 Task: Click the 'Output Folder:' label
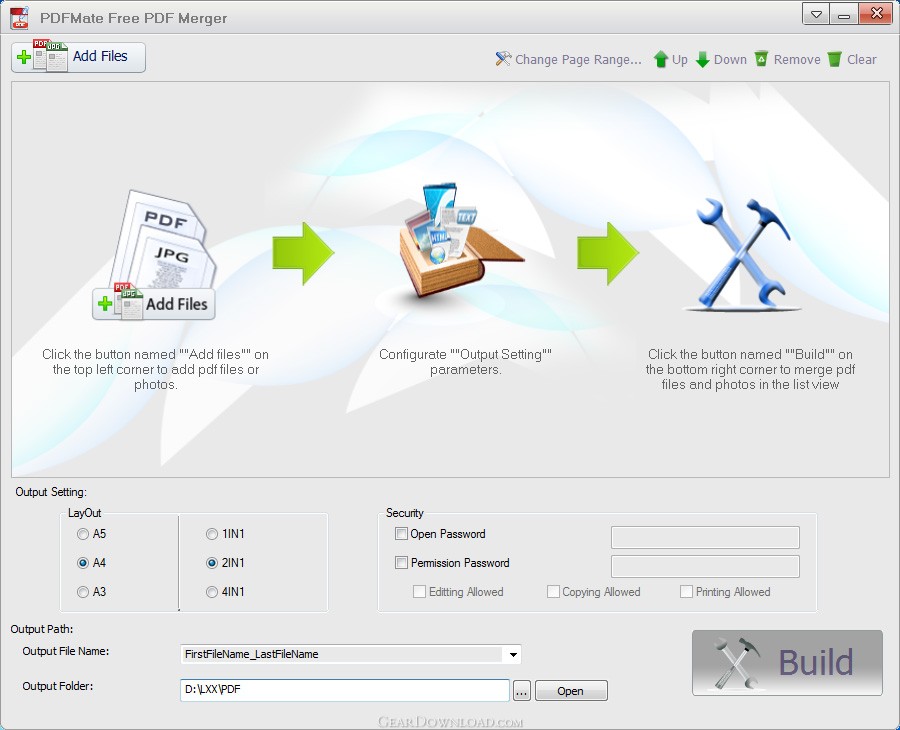coord(57,686)
